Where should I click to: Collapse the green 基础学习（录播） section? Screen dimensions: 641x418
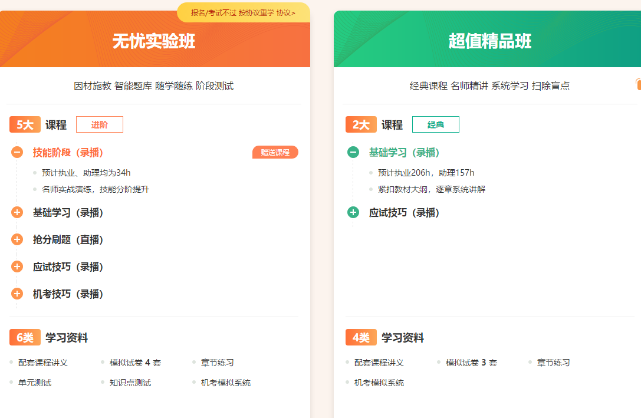(403, 152)
